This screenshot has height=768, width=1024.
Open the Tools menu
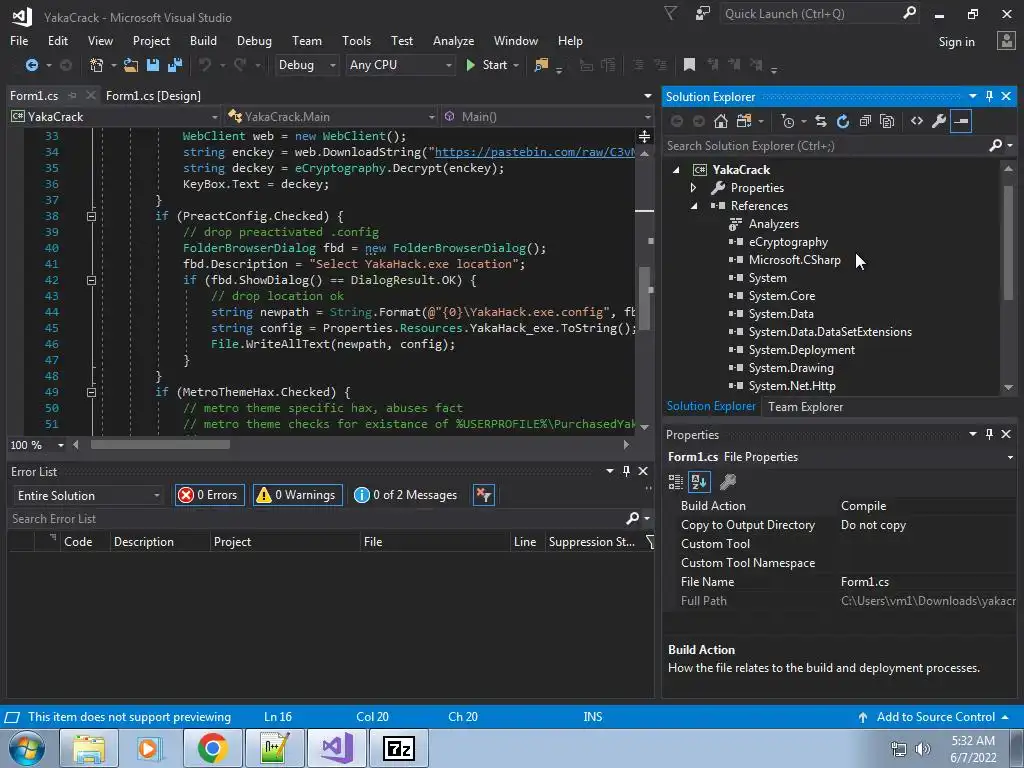pyautogui.click(x=357, y=40)
